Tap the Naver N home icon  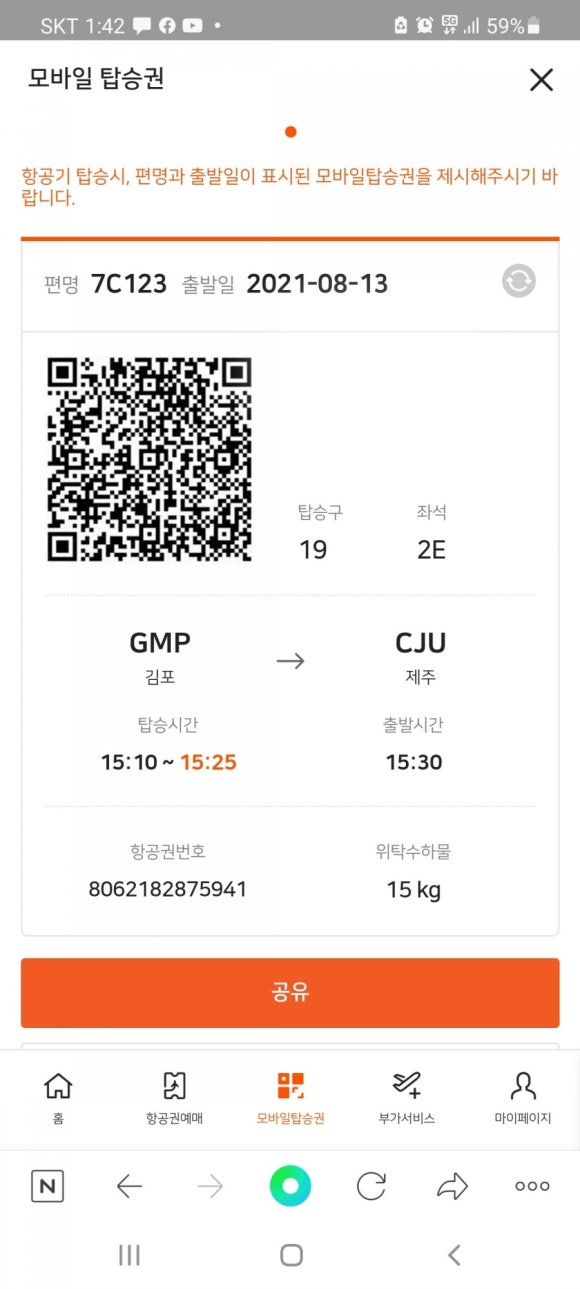click(x=48, y=1187)
